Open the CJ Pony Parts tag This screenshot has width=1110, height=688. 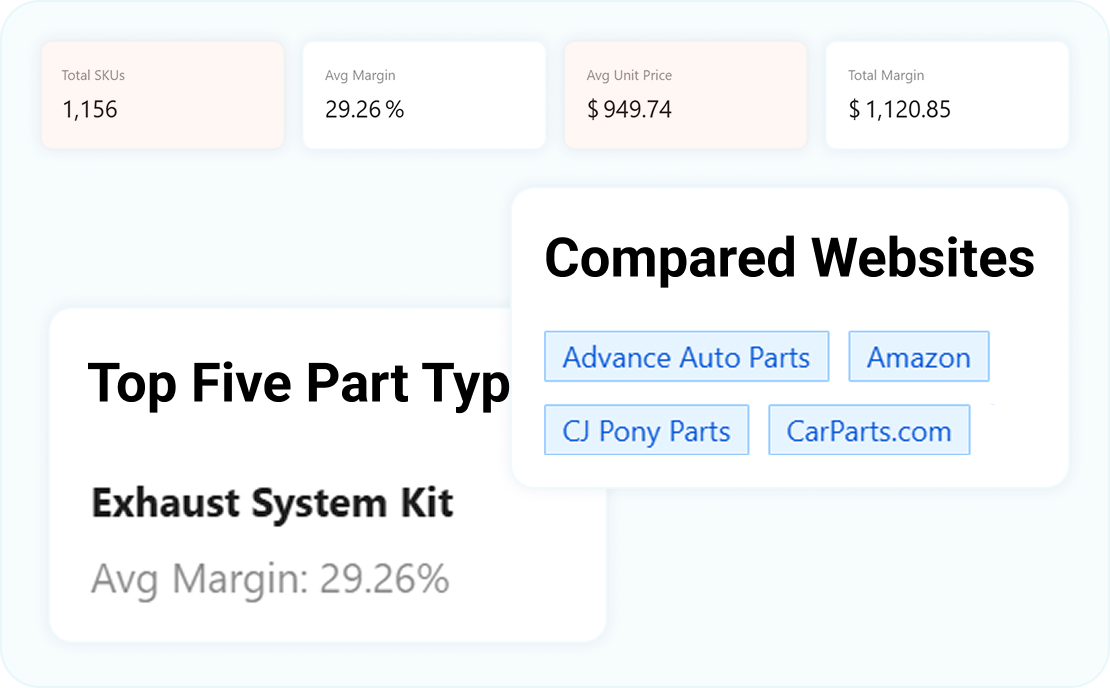[x=646, y=431]
